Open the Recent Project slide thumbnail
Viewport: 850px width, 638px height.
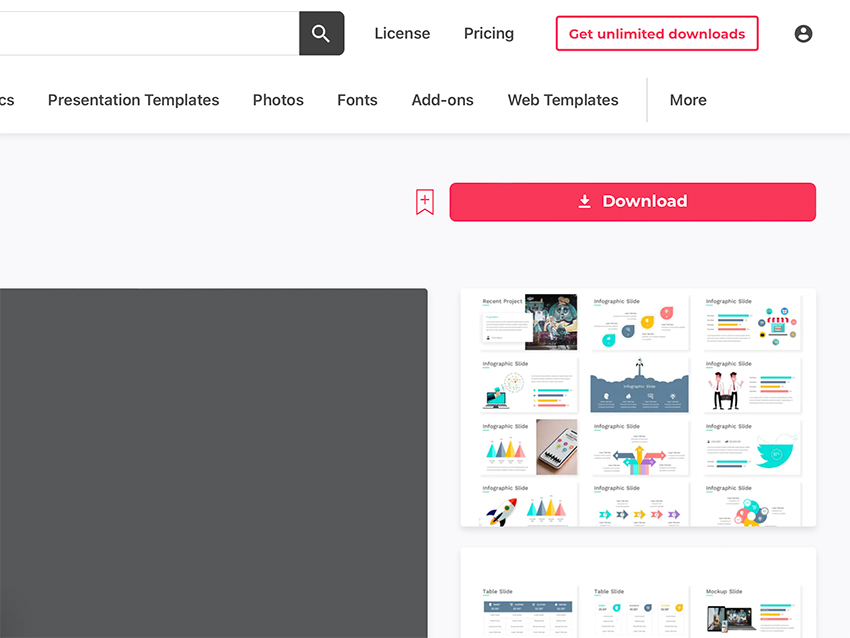pyautogui.click(x=527, y=320)
